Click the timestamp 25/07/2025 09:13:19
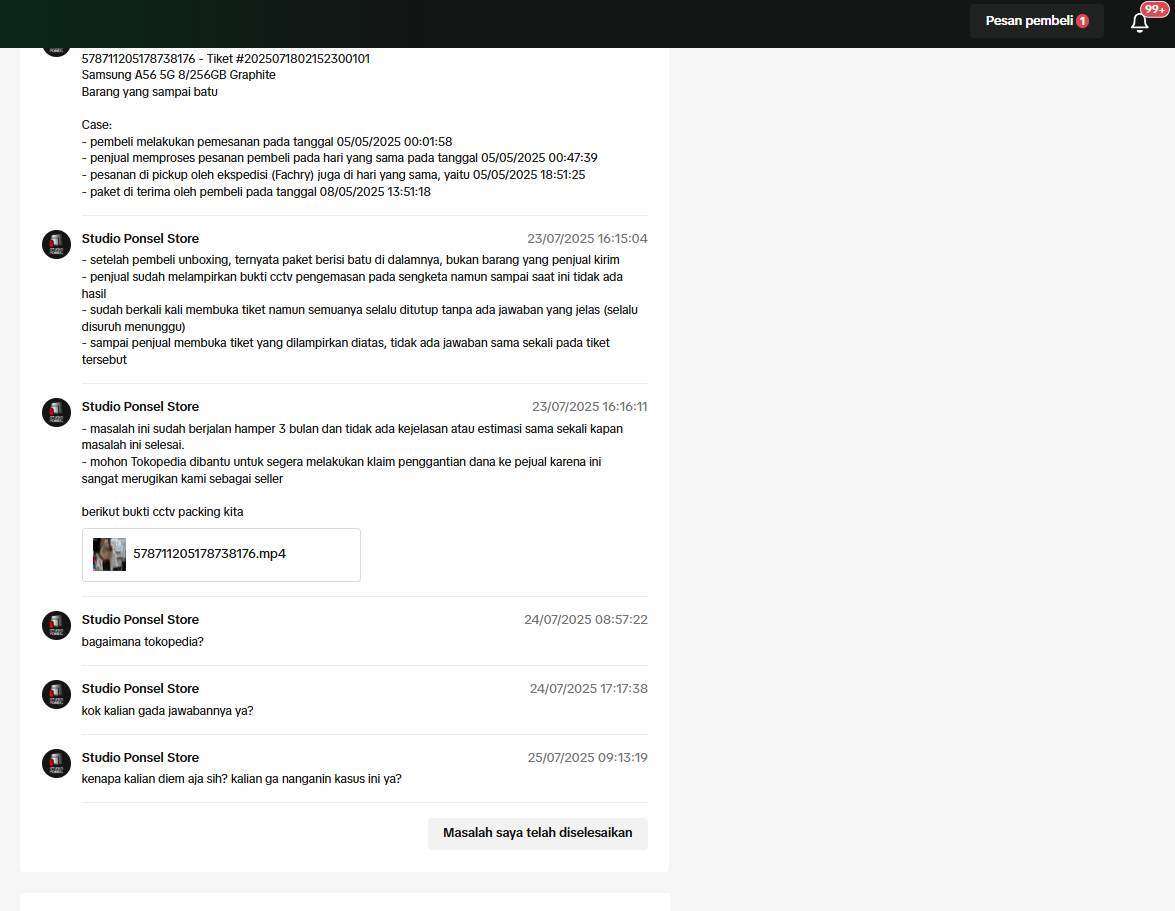The width and height of the screenshot is (1175, 911). pyautogui.click(x=587, y=757)
